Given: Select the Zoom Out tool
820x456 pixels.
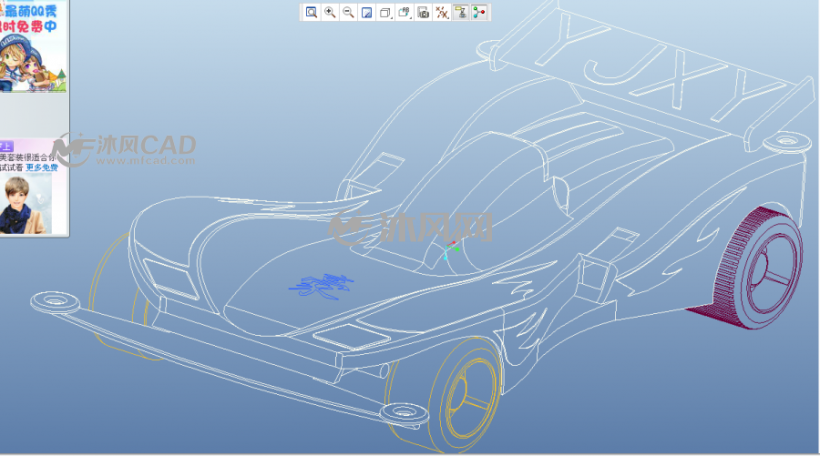Looking at the screenshot, I should coord(348,13).
